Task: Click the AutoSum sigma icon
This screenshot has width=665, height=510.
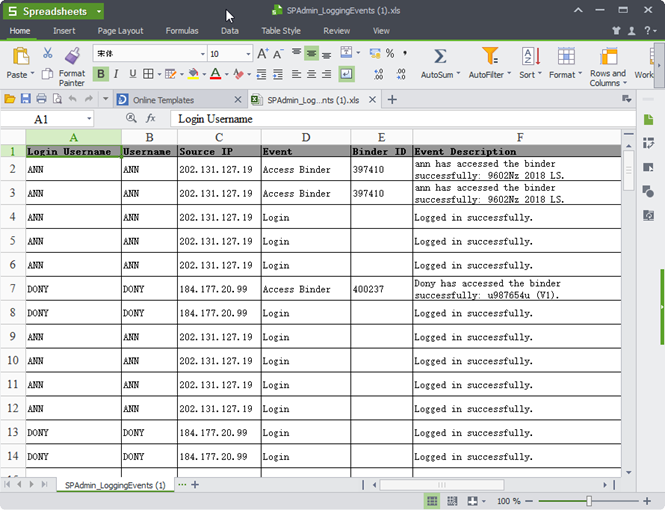Action: click(x=439, y=56)
